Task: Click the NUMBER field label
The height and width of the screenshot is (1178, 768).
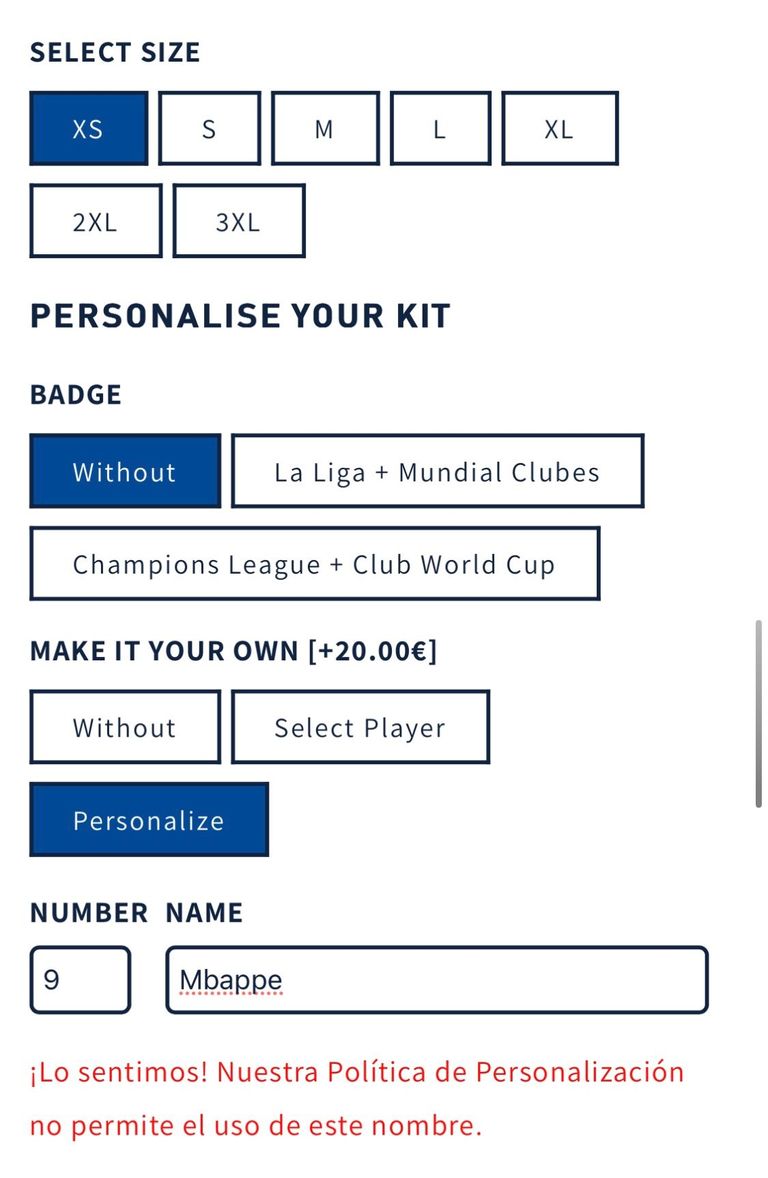Action: pos(89,913)
